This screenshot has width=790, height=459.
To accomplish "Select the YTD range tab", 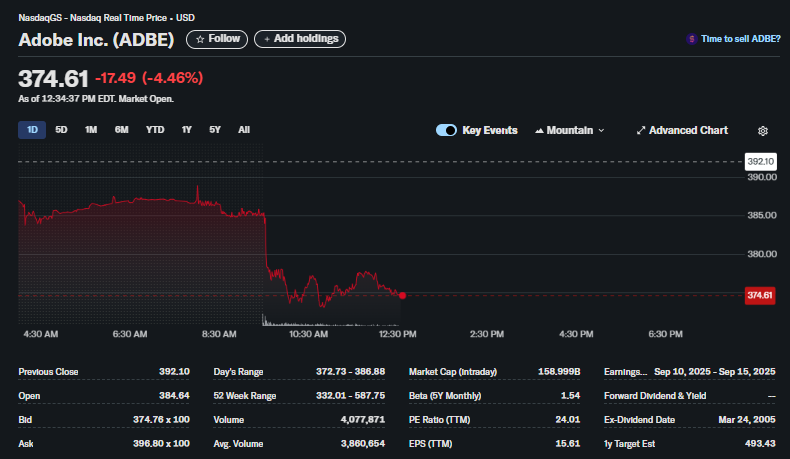I will pos(155,130).
